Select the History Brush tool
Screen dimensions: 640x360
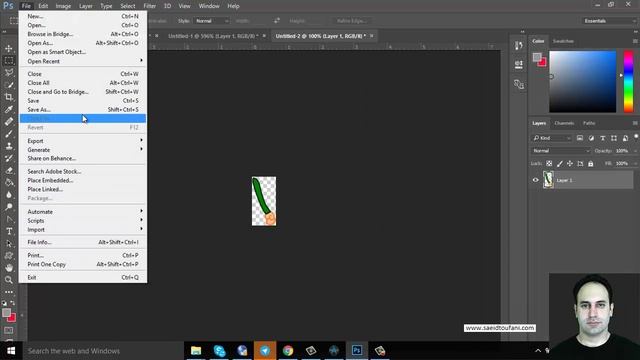[x=9, y=158]
